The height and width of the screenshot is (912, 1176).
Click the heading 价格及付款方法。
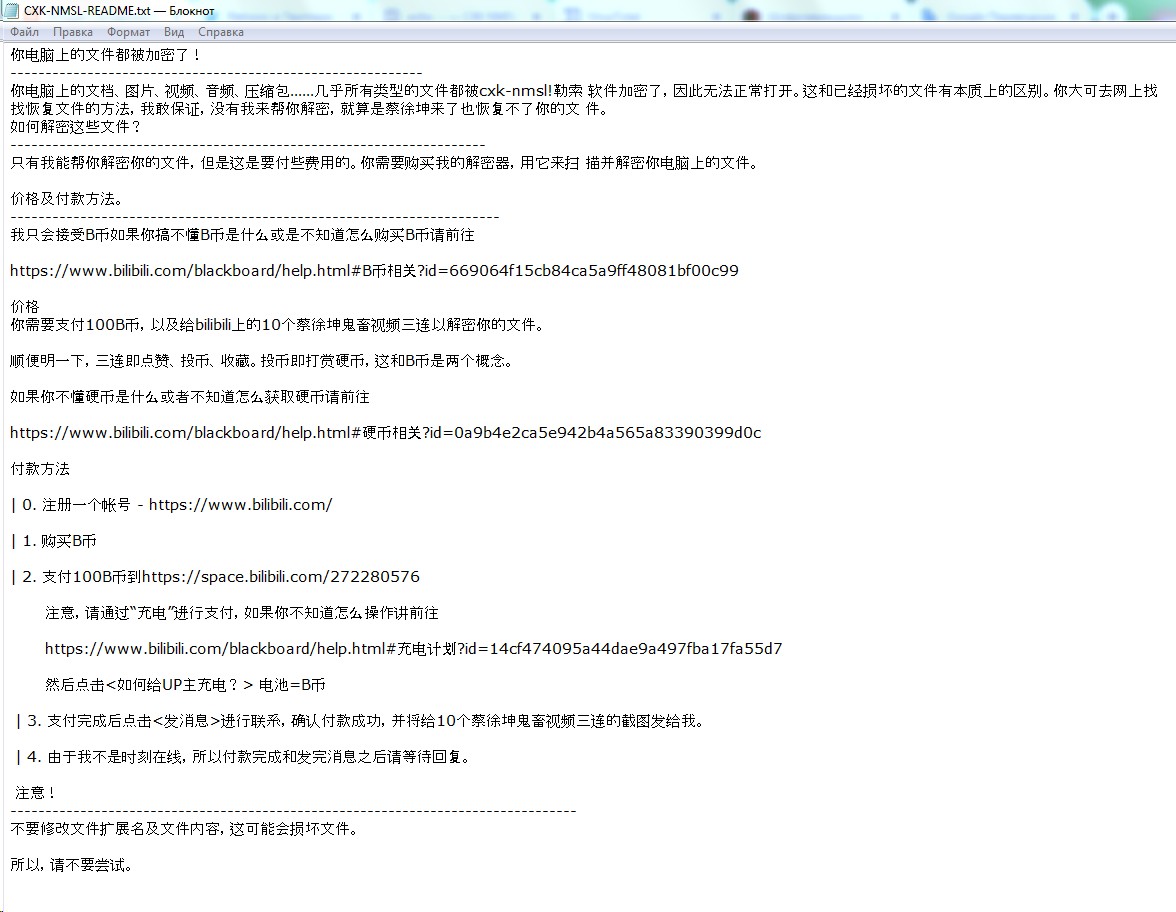(67, 199)
